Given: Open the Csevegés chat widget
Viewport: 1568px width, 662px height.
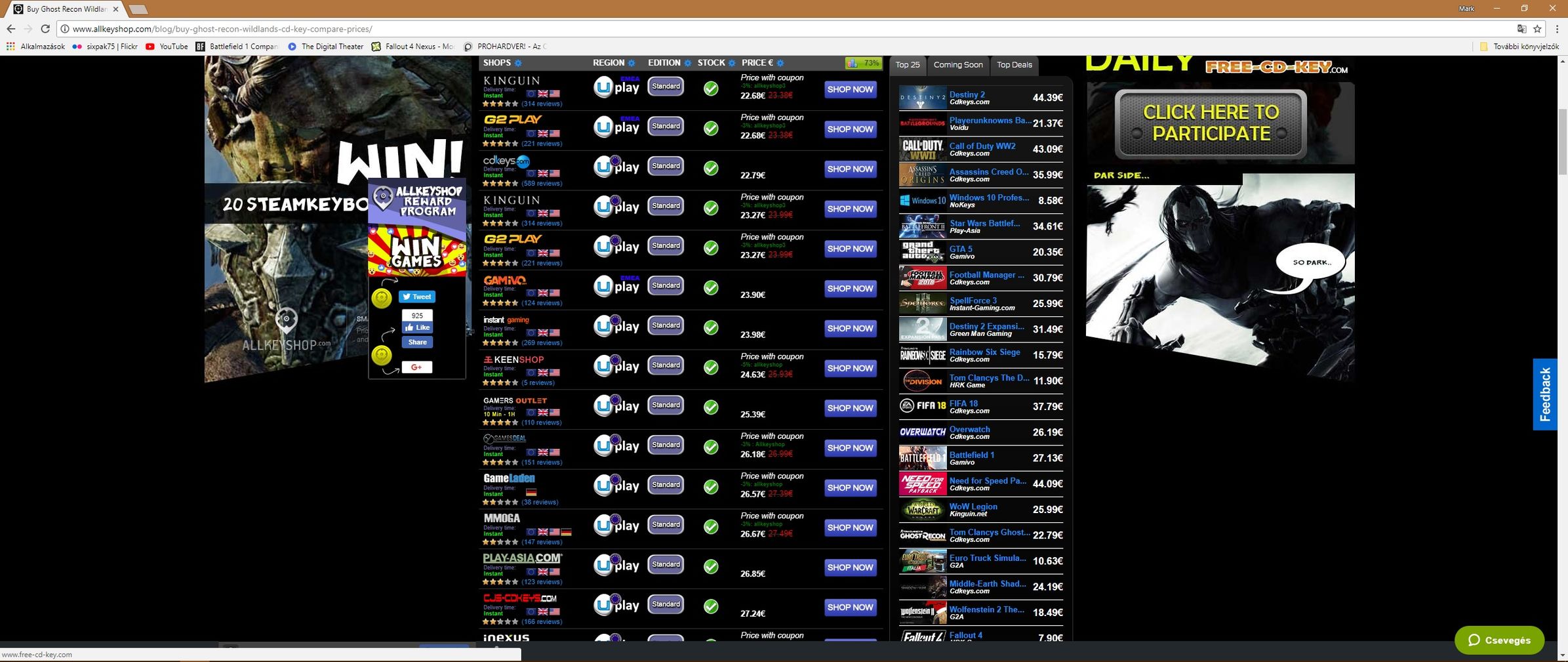Looking at the screenshot, I should pos(1499,640).
